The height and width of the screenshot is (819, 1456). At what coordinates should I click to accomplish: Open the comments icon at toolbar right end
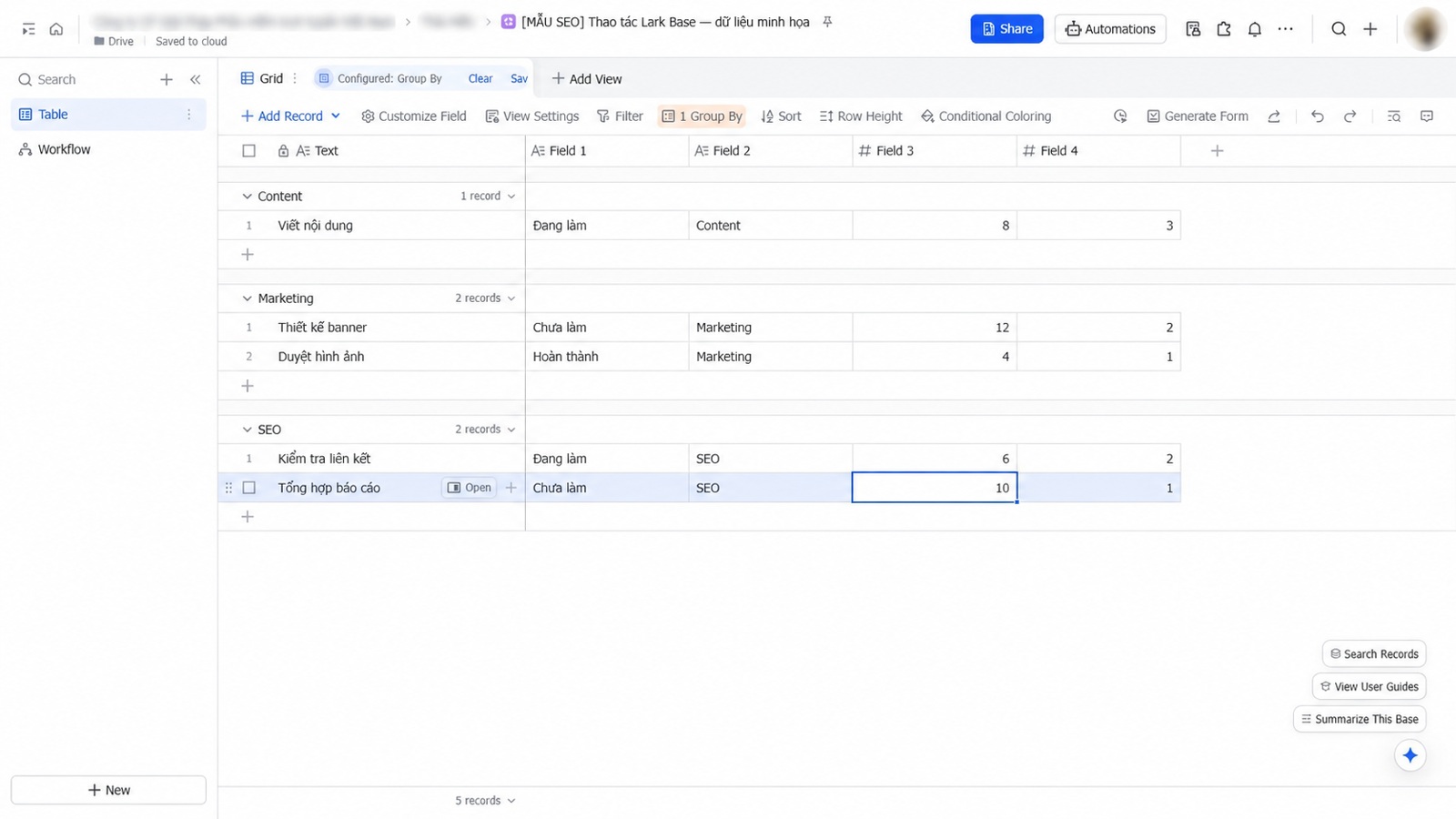1426,116
